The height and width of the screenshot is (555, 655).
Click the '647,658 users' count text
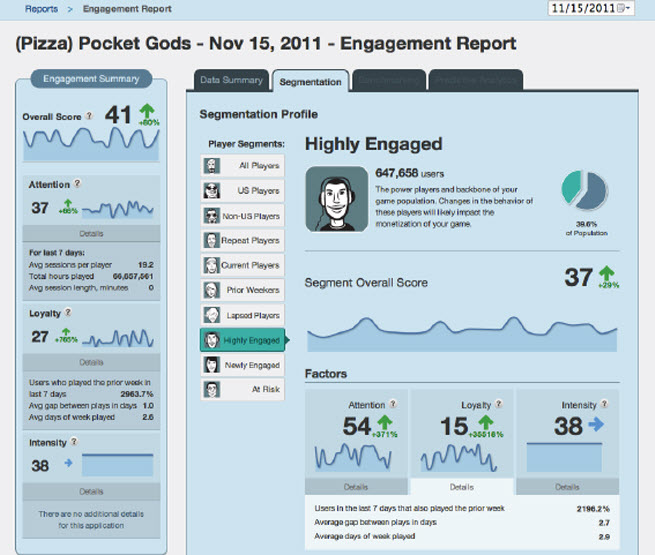coord(409,173)
